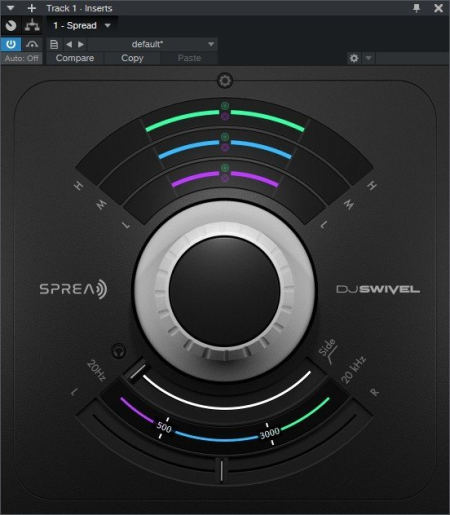The width and height of the screenshot is (450, 515).
Task: Click the DJ SWIVEL logo
Action: point(378,289)
